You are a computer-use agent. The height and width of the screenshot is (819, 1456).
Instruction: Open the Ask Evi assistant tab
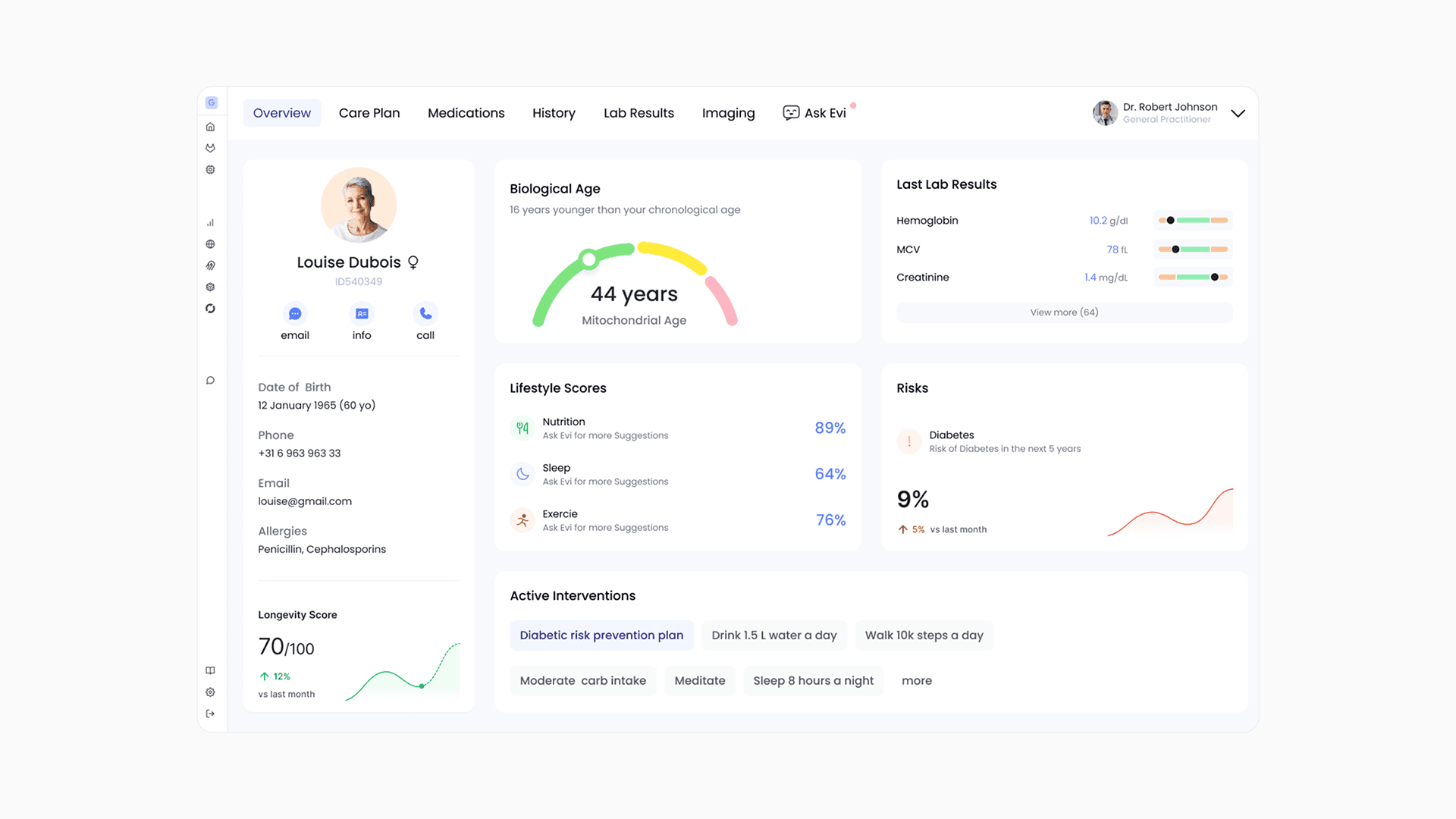(x=814, y=113)
